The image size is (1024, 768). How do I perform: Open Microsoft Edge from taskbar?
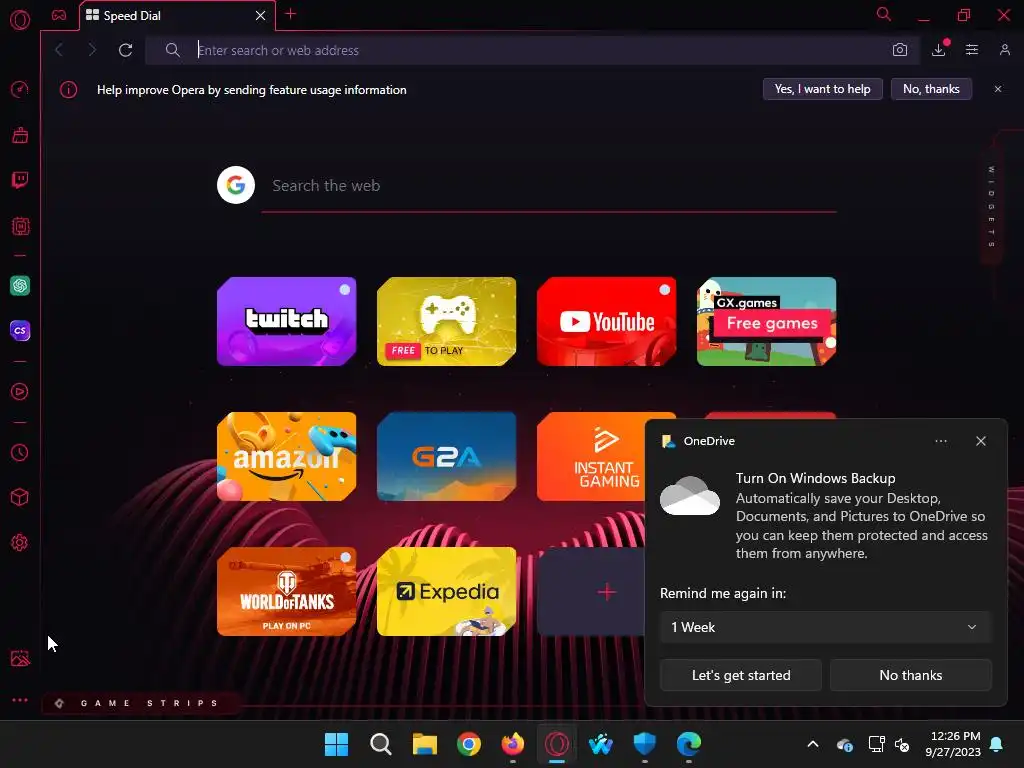click(x=689, y=744)
